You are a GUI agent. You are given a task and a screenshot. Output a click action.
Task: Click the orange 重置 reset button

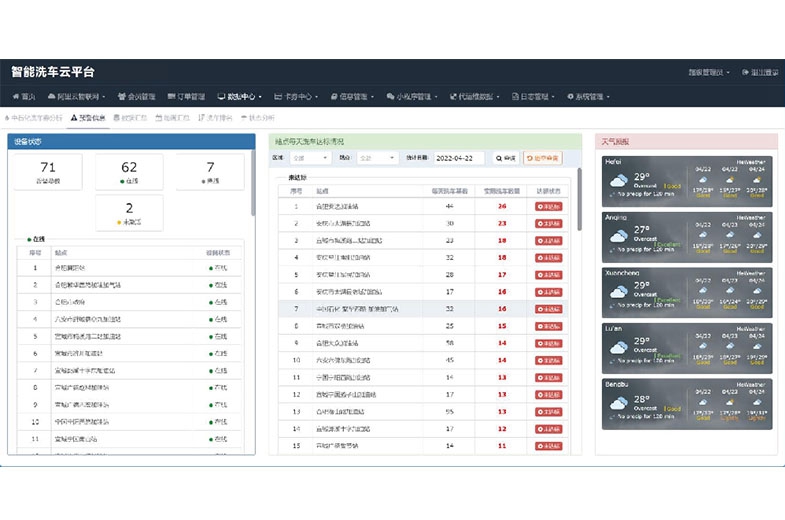(543, 158)
